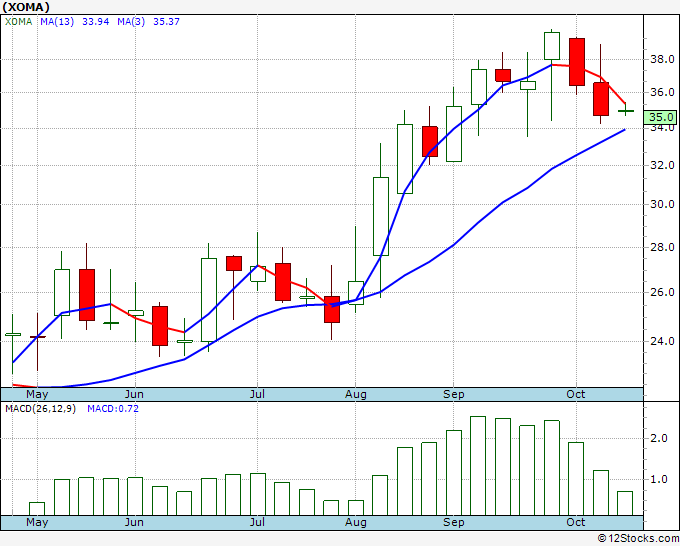Click Oct on the MACD panel axis
680x546 pixels.
[x=575, y=522]
